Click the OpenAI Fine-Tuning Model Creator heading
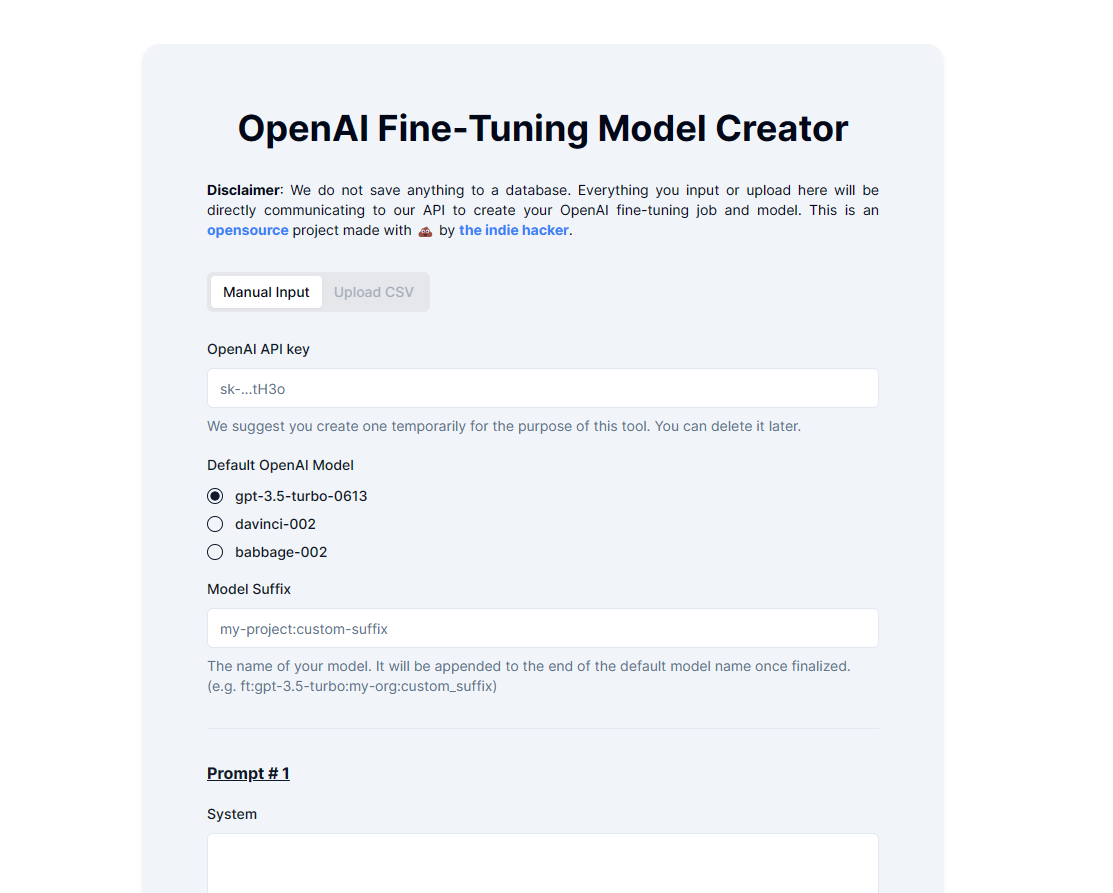The image size is (1113, 893). [x=542, y=128]
